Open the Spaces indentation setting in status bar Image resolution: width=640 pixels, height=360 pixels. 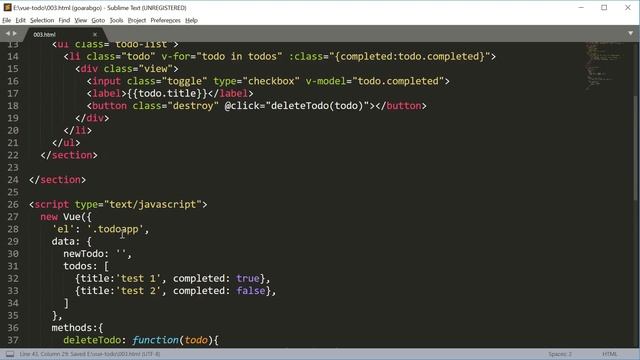point(560,354)
